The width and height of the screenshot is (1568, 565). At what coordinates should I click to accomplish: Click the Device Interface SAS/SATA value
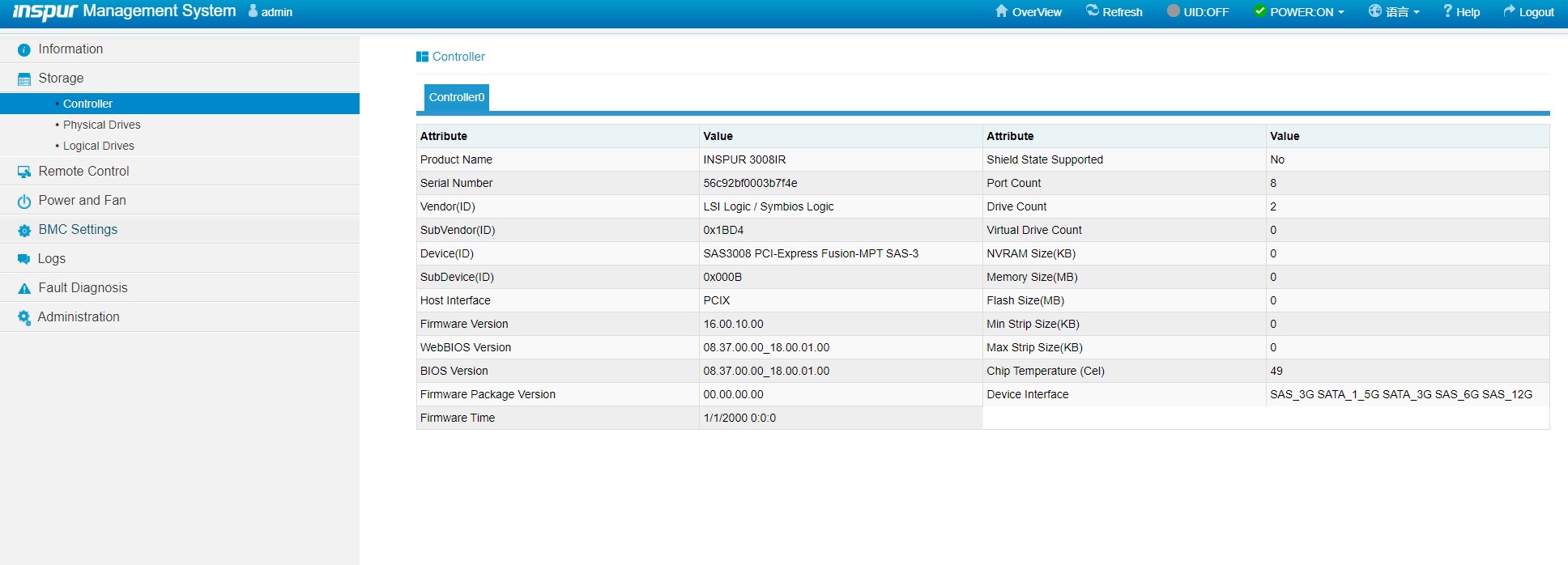coord(1401,394)
